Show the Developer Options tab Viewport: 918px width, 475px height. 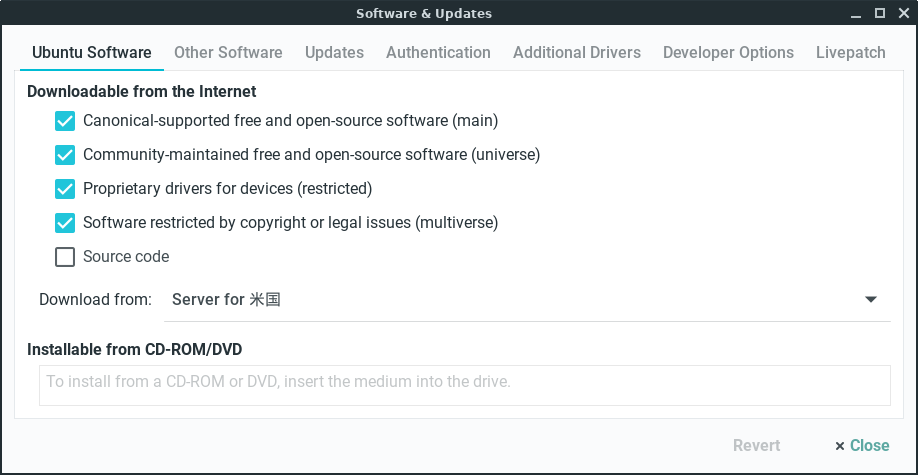click(x=728, y=53)
